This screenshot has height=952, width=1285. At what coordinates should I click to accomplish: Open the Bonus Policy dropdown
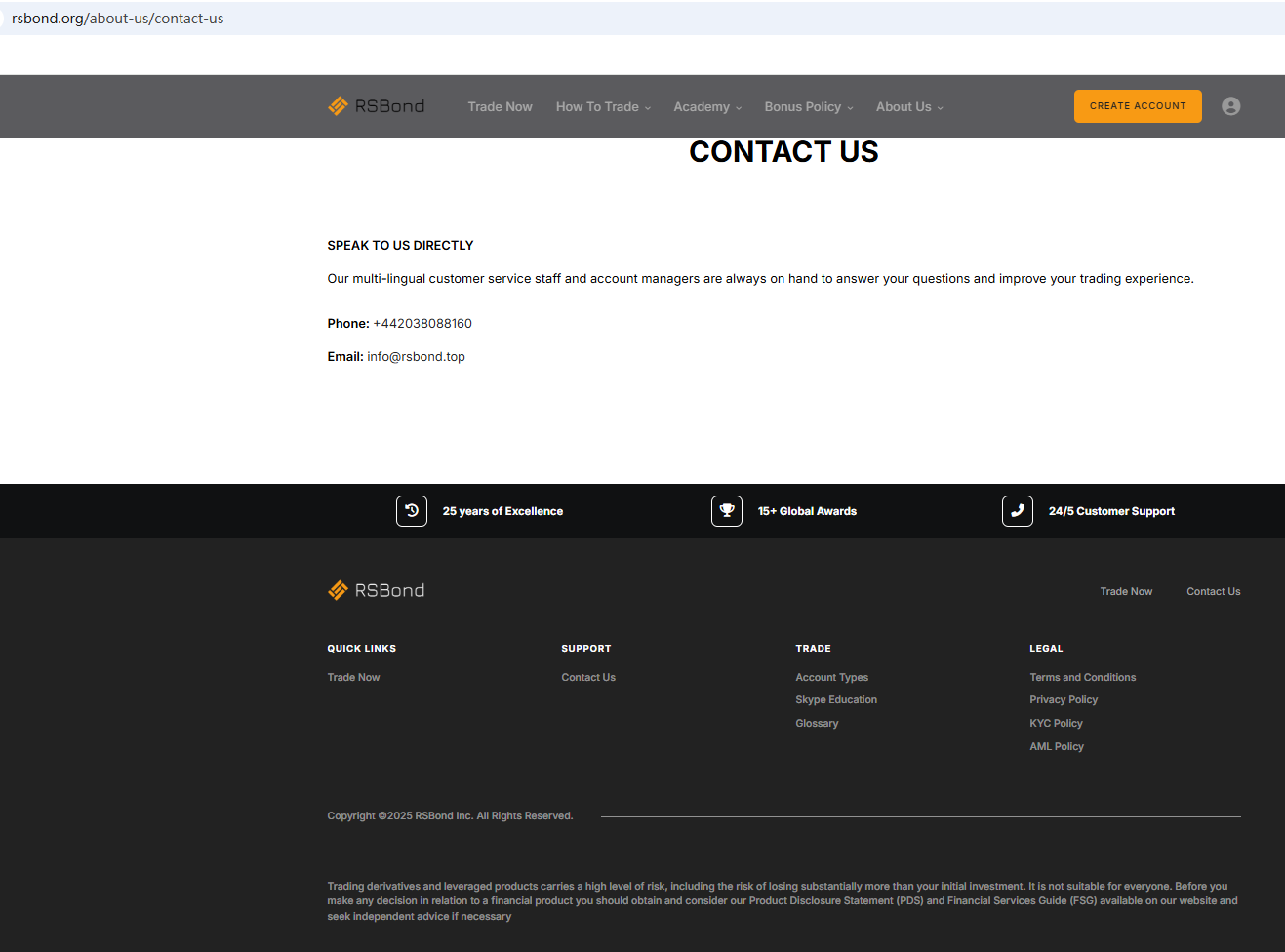(x=809, y=107)
